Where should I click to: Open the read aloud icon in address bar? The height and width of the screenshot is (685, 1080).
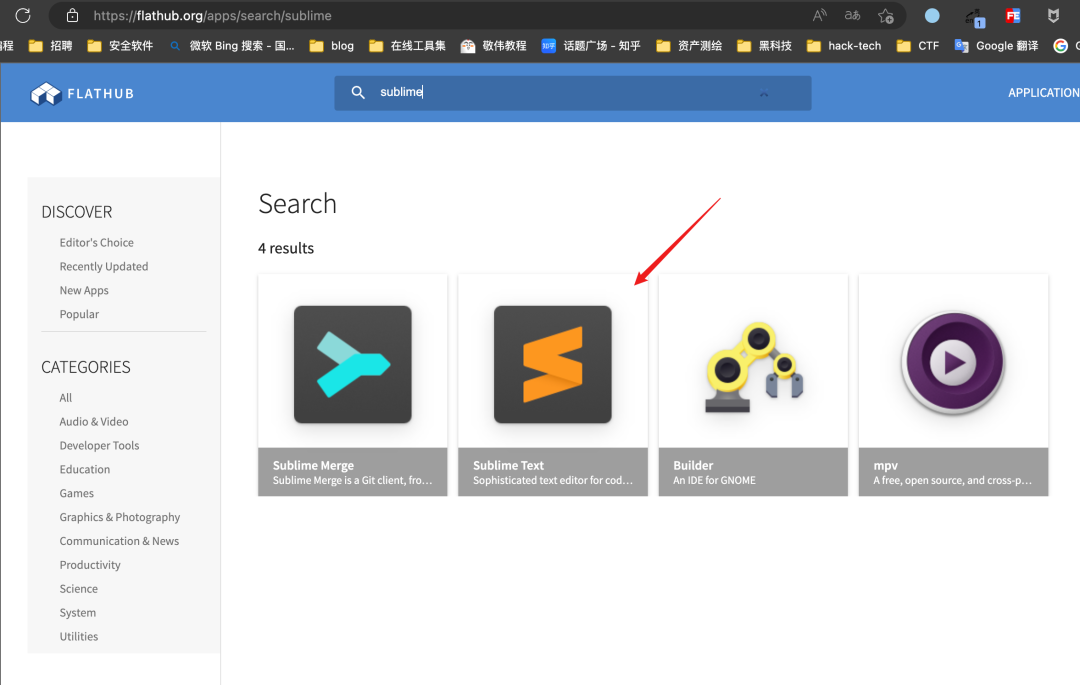[x=819, y=15]
